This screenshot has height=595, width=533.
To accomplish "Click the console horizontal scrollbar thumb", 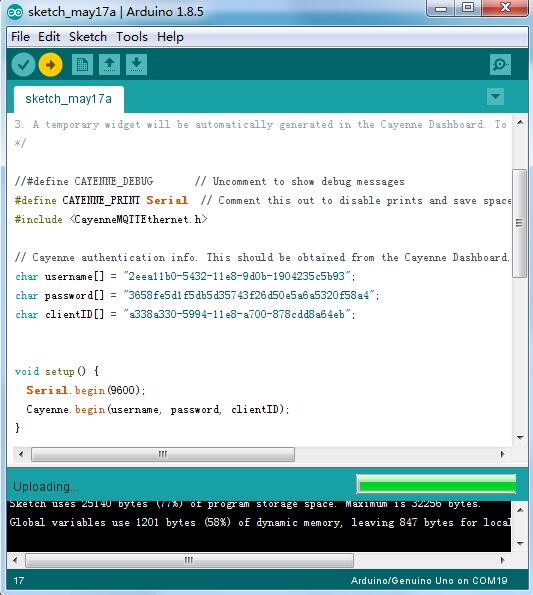I will coord(189,560).
